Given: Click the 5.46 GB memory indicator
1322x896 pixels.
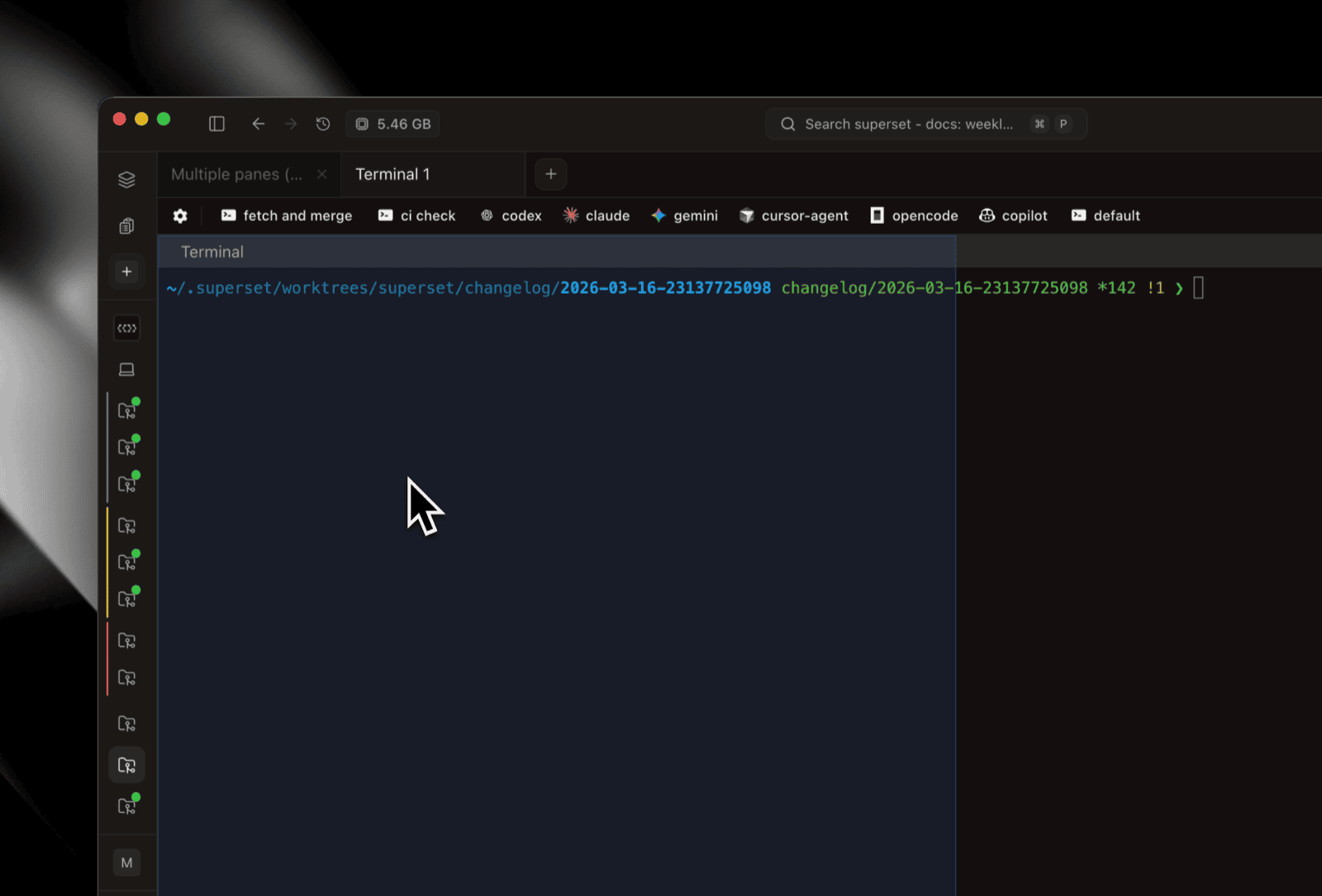Looking at the screenshot, I should click(x=393, y=124).
